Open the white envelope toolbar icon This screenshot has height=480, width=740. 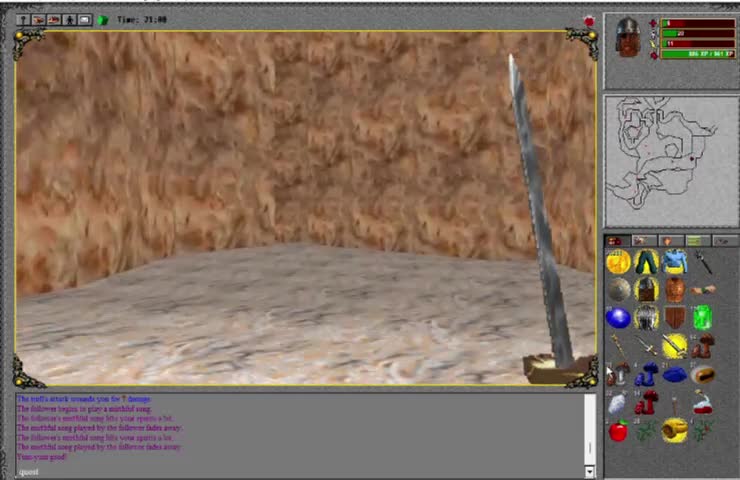pyautogui.click(x=85, y=20)
